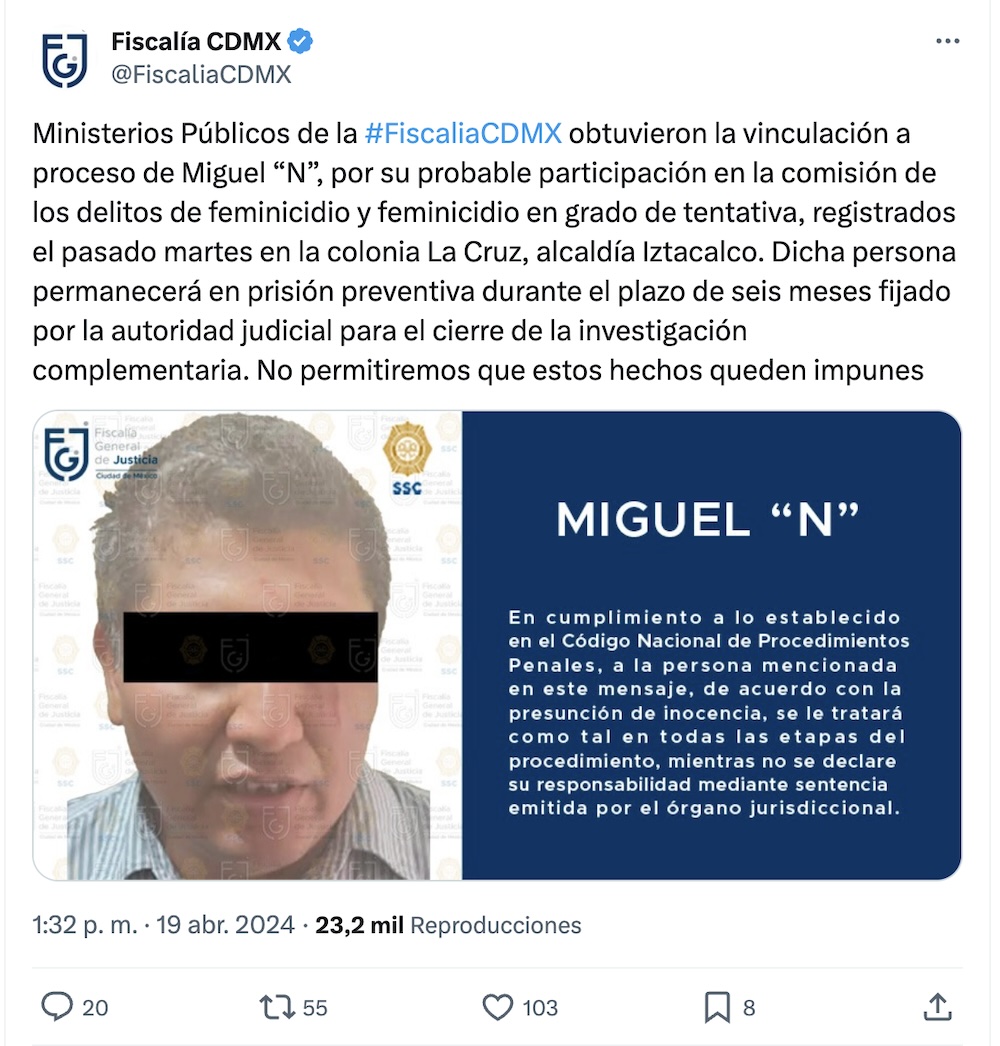This screenshot has width=1000, height=1046.
Task: Open the Fiscalía CDMX display name
Action: [196, 41]
